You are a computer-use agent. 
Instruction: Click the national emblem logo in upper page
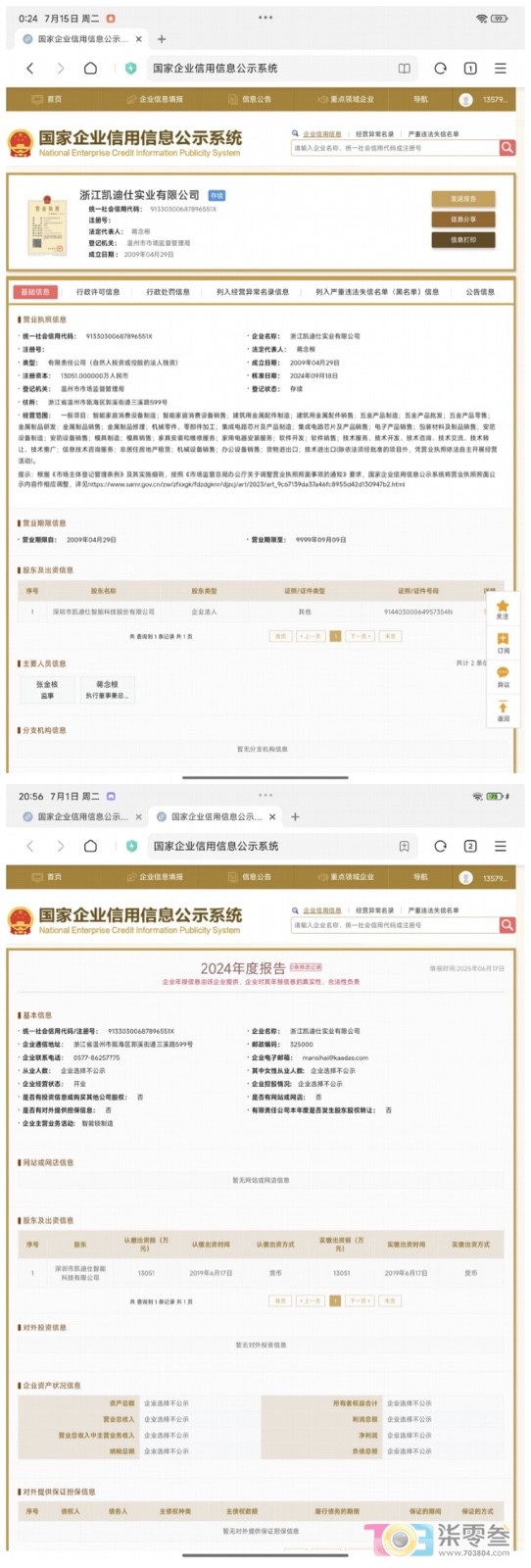point(20,143)
